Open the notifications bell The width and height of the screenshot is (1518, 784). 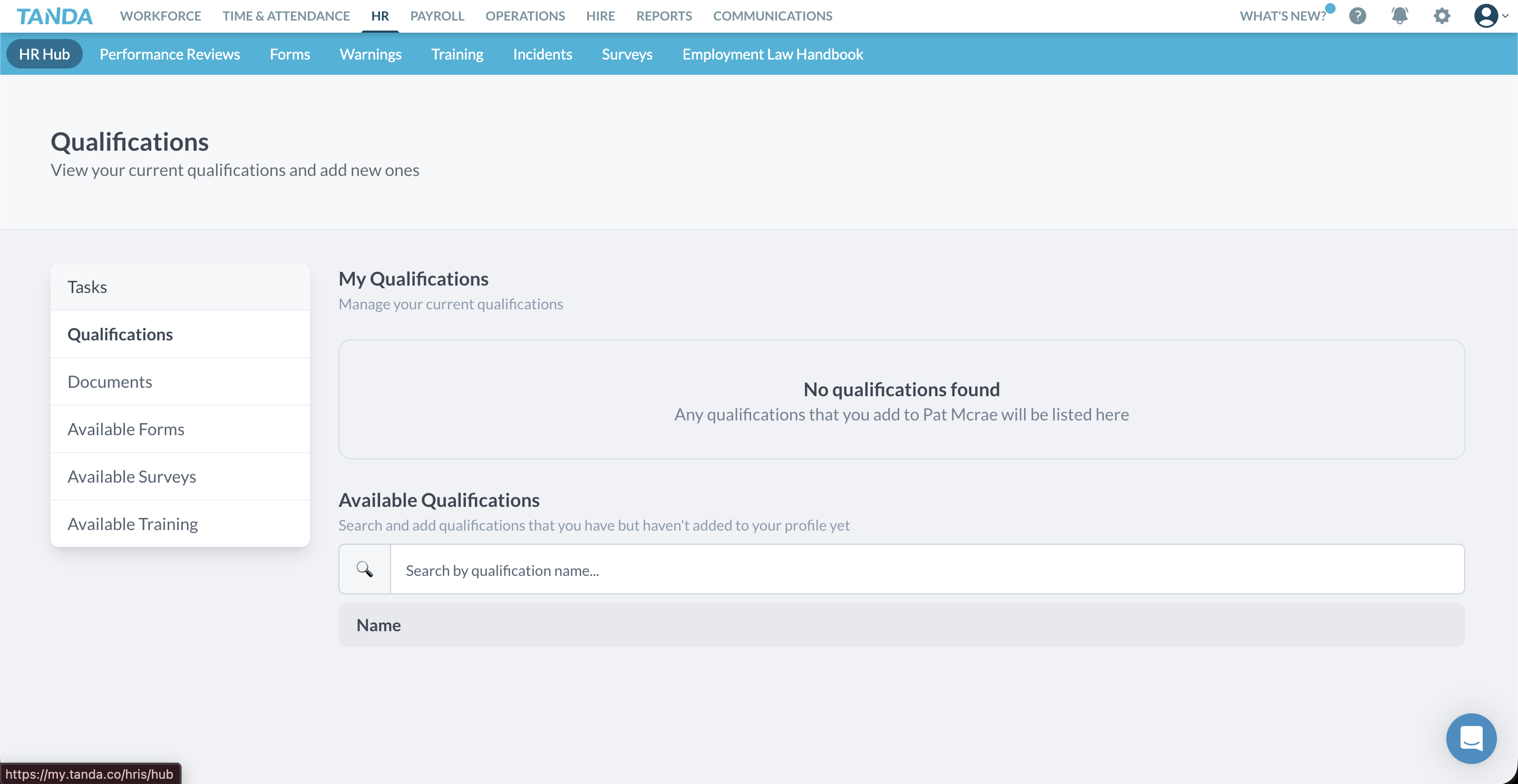point(1399,16)
